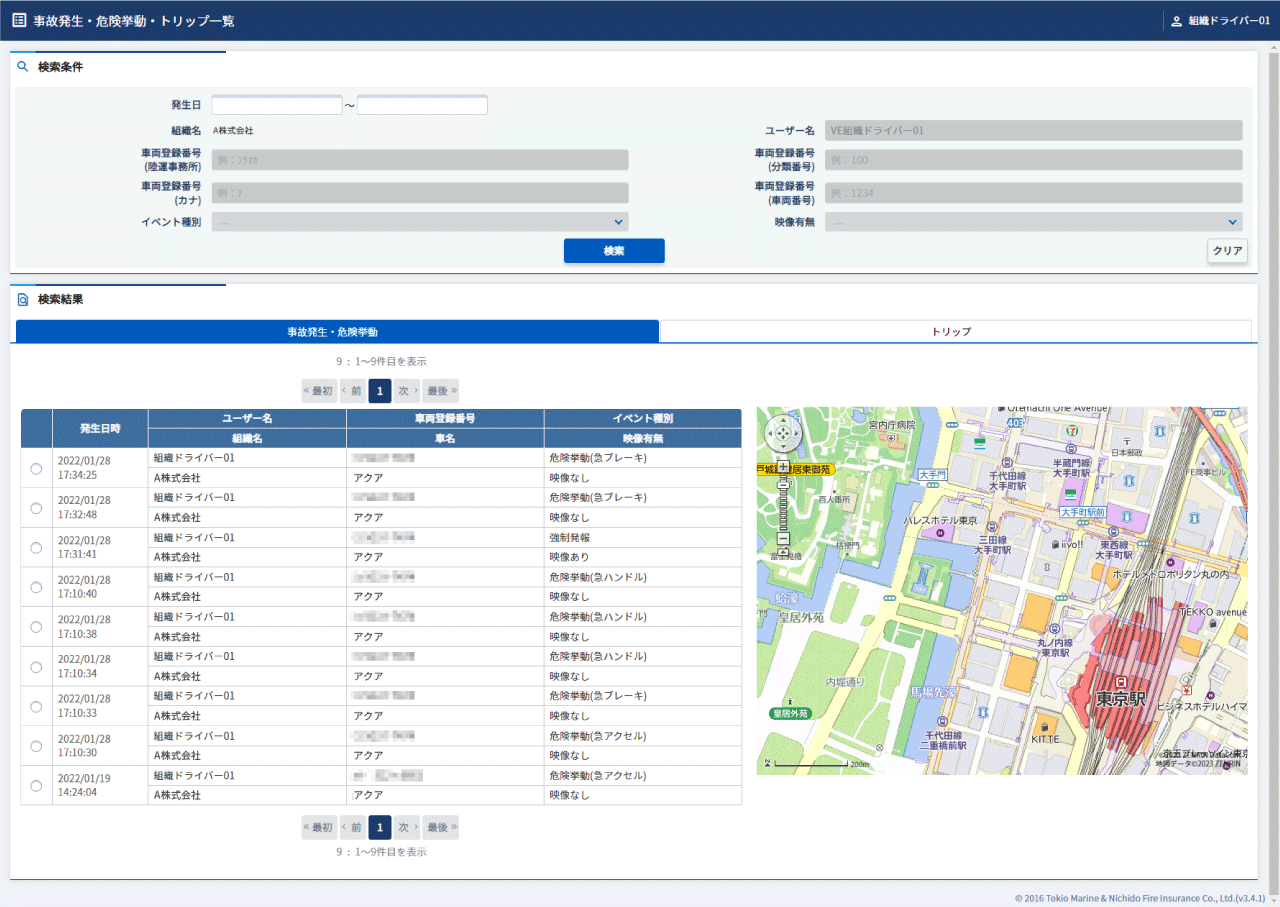Select the radio button for 2022/01/28 17:34:25
The image size is (1280, 907).
tap(36, 468)
